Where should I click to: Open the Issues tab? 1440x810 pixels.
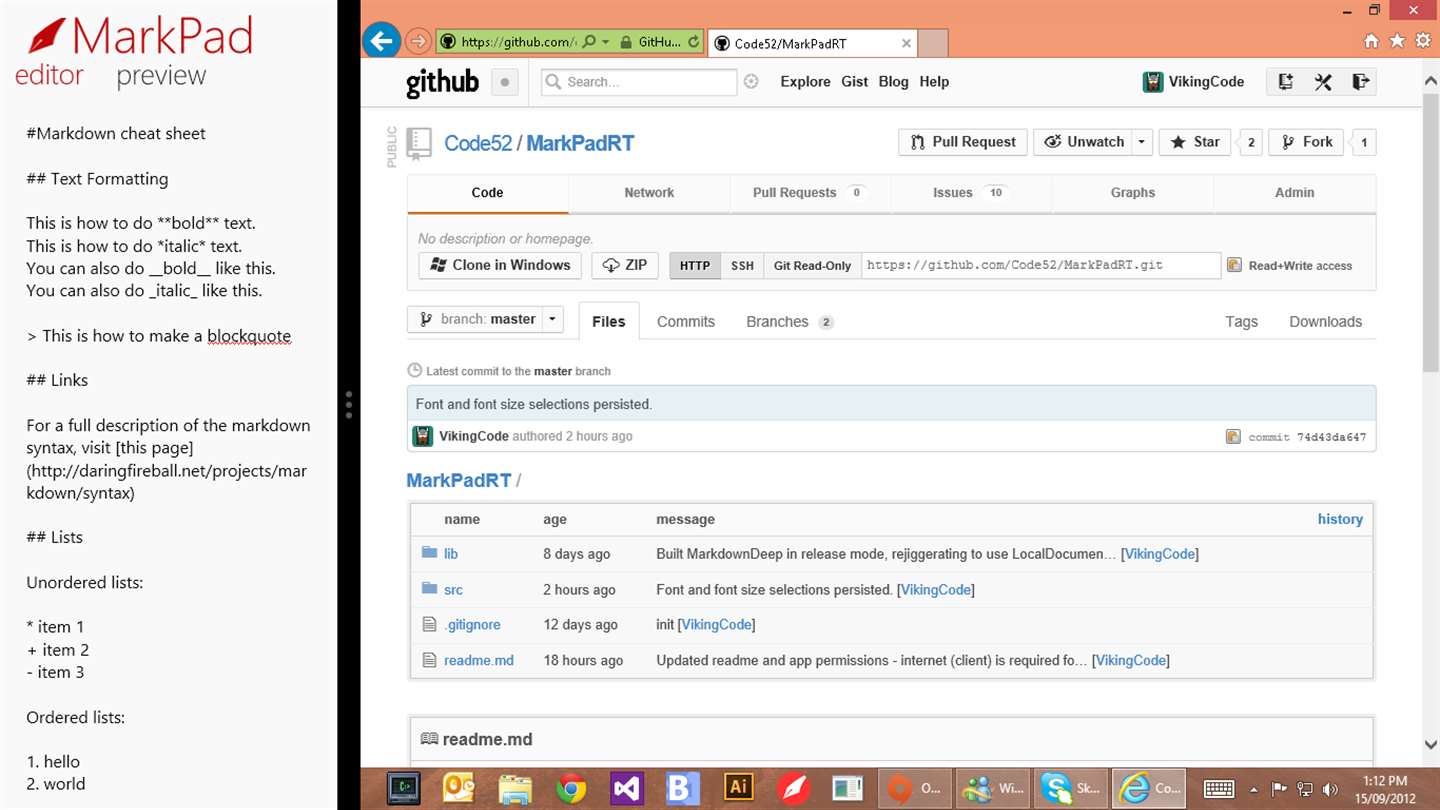(971, 193)
